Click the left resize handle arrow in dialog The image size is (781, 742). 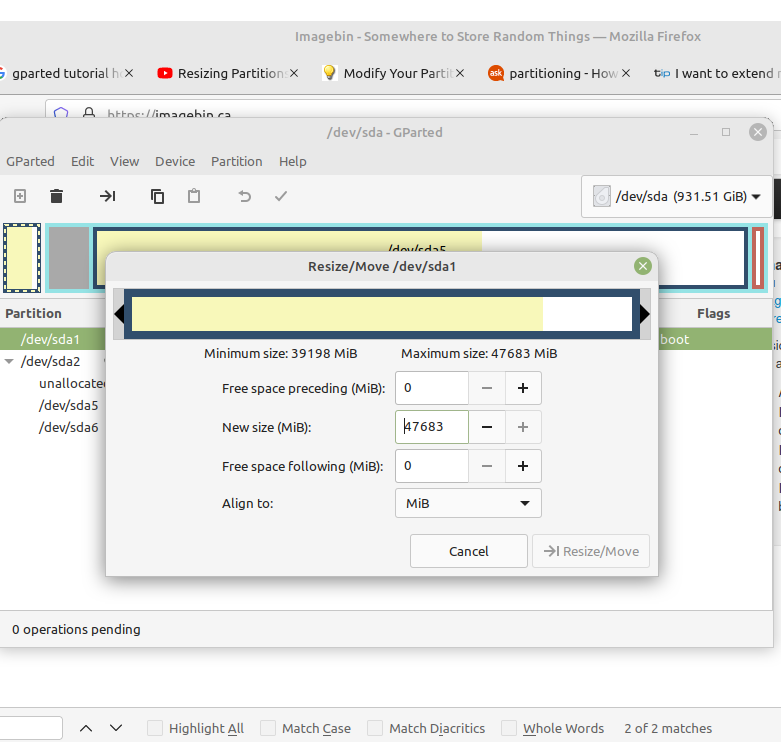pyautogui.click(x=119, y=314)
